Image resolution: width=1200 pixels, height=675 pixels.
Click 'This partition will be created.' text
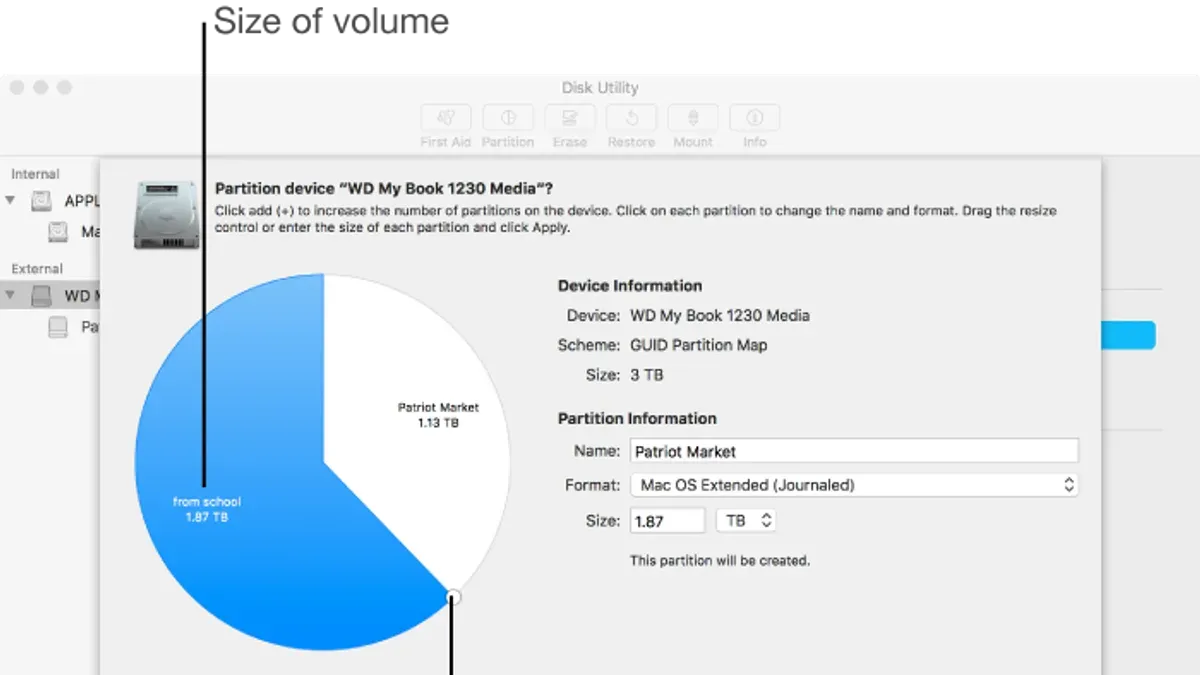[x=720, y=561]
